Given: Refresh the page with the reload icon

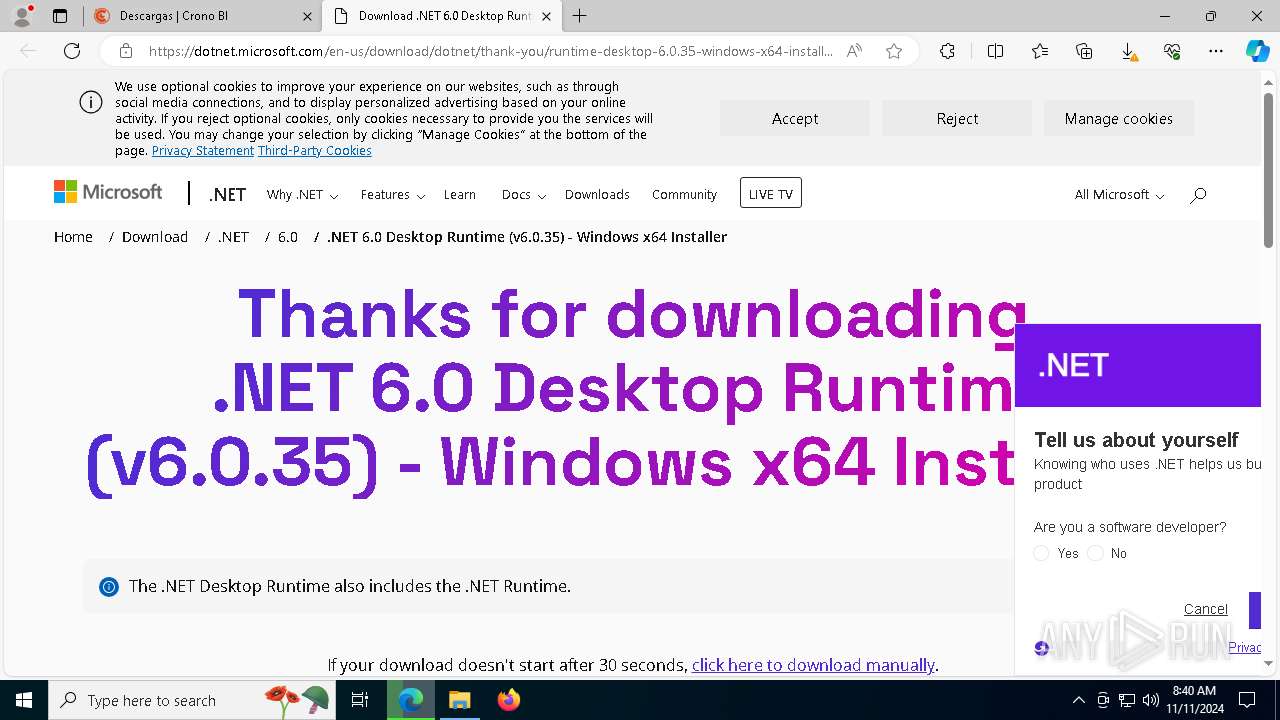Looking at the screenshot, I should tap(72, 51).
